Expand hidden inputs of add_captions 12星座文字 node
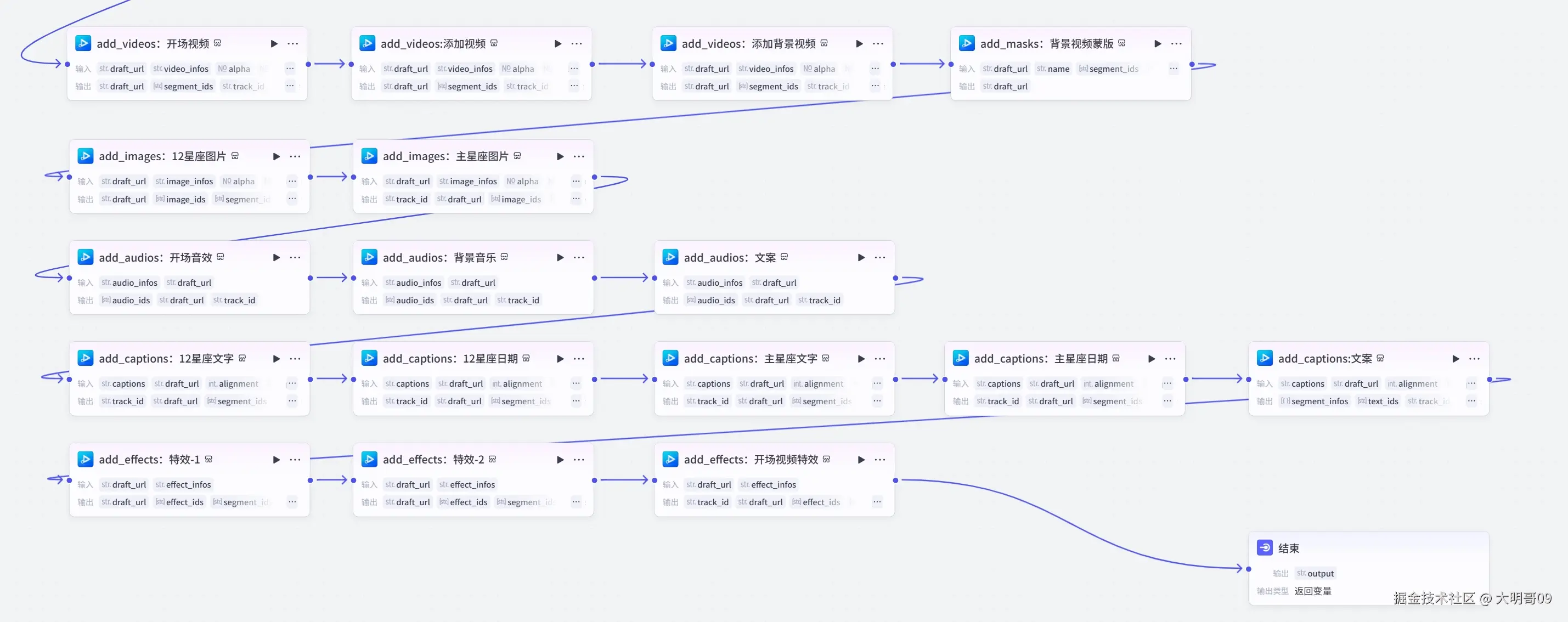 pos(292,383)
